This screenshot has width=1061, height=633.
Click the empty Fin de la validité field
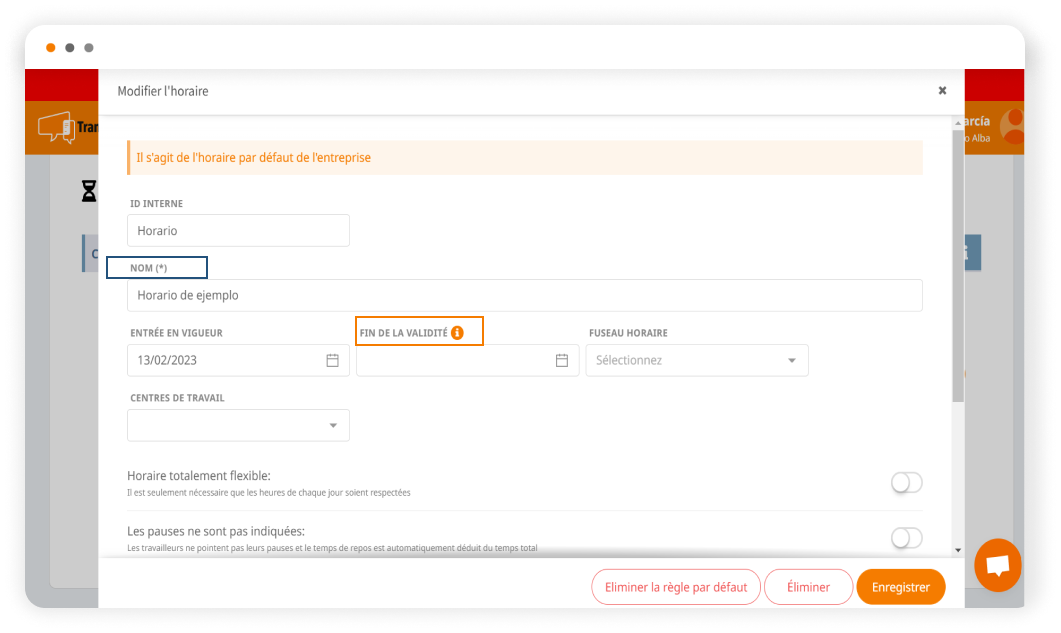tap(455, 360)
